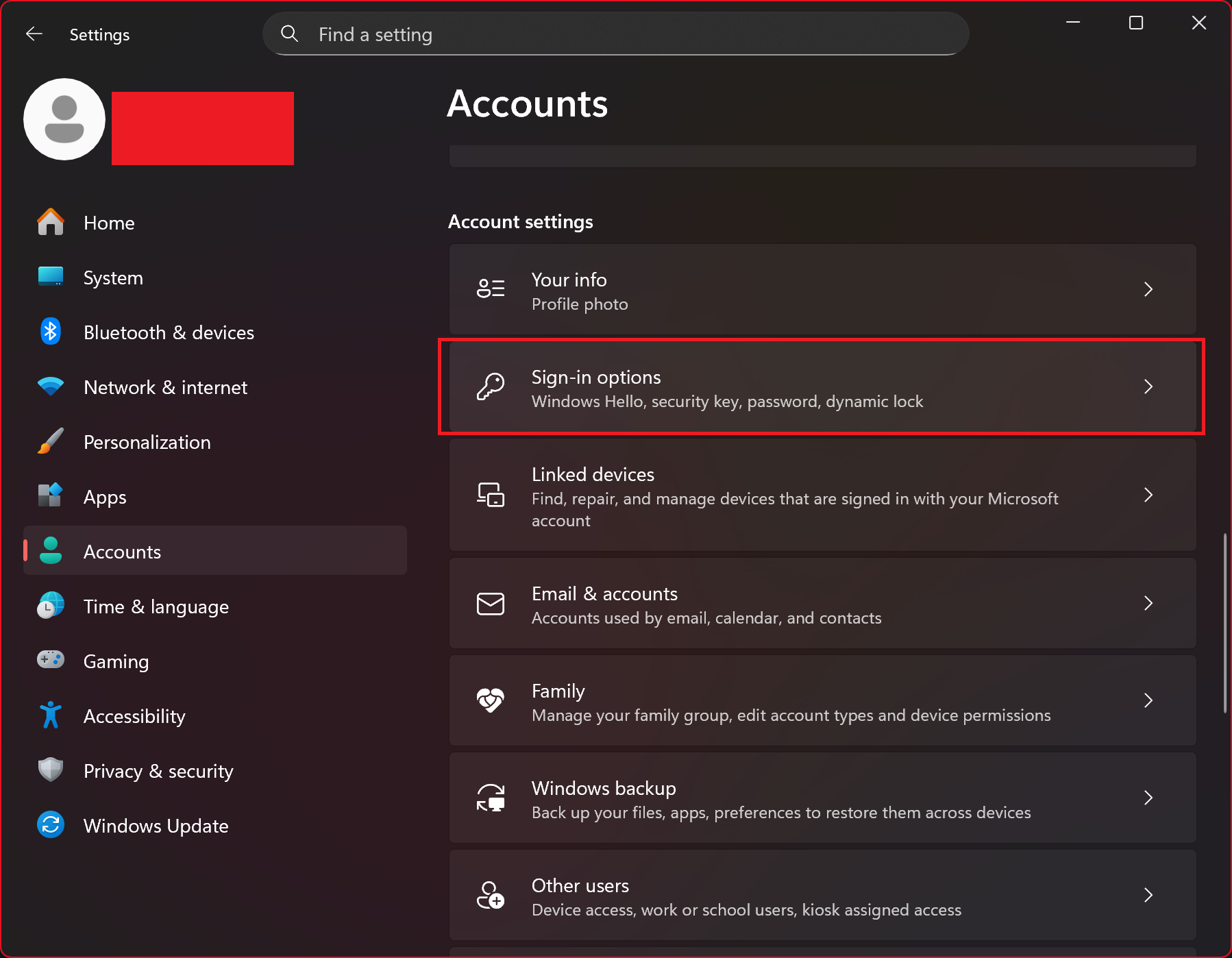The width and height of the screenshot is (1232, 958).
Task: Select the Gaming controller icon
Action: (50, 660)
